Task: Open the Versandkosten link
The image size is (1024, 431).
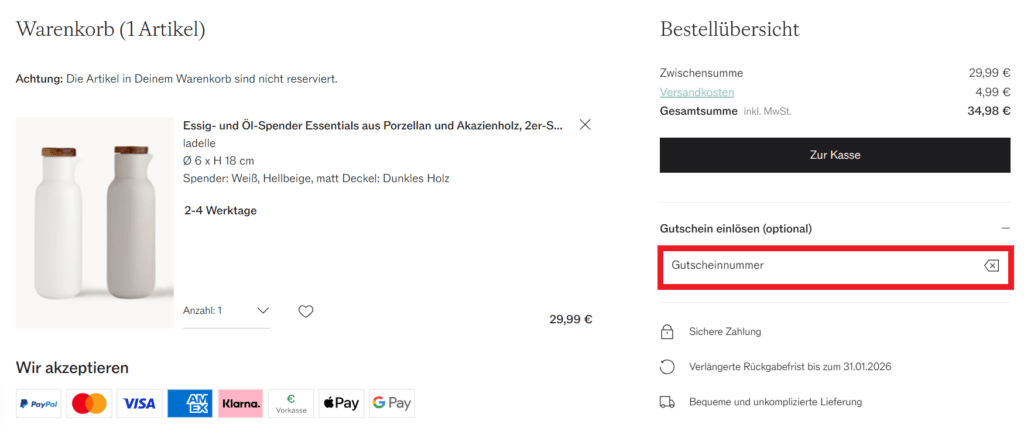Action: 697,92
